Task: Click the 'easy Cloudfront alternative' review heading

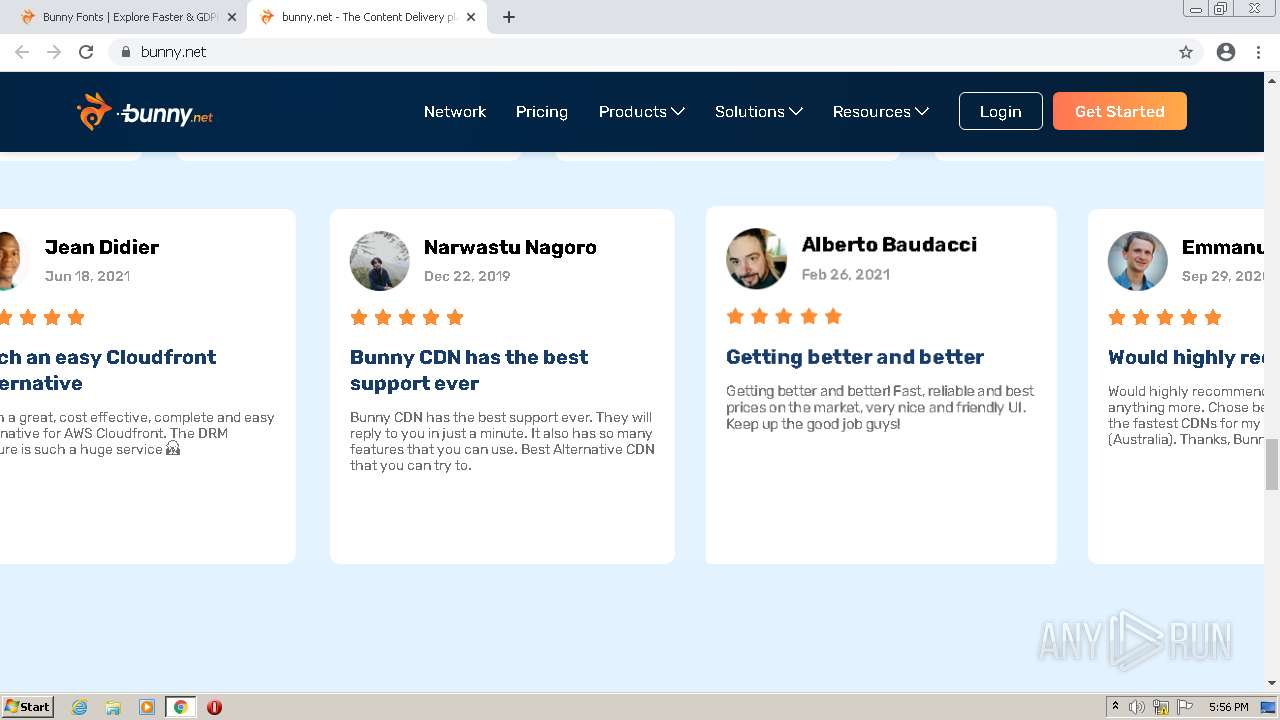Action: pos(108,370)
